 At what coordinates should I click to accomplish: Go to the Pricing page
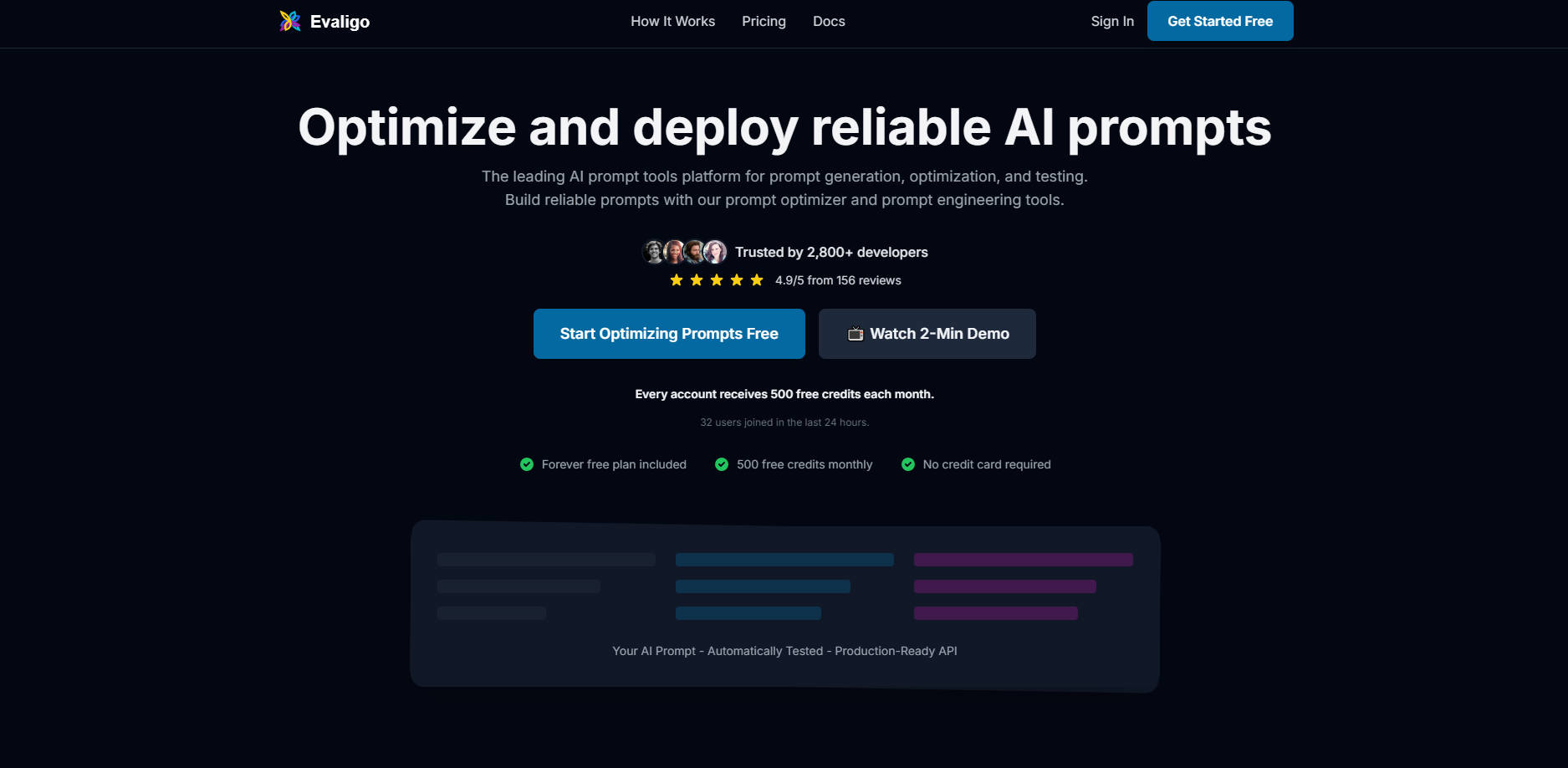(x=764, y=22)
